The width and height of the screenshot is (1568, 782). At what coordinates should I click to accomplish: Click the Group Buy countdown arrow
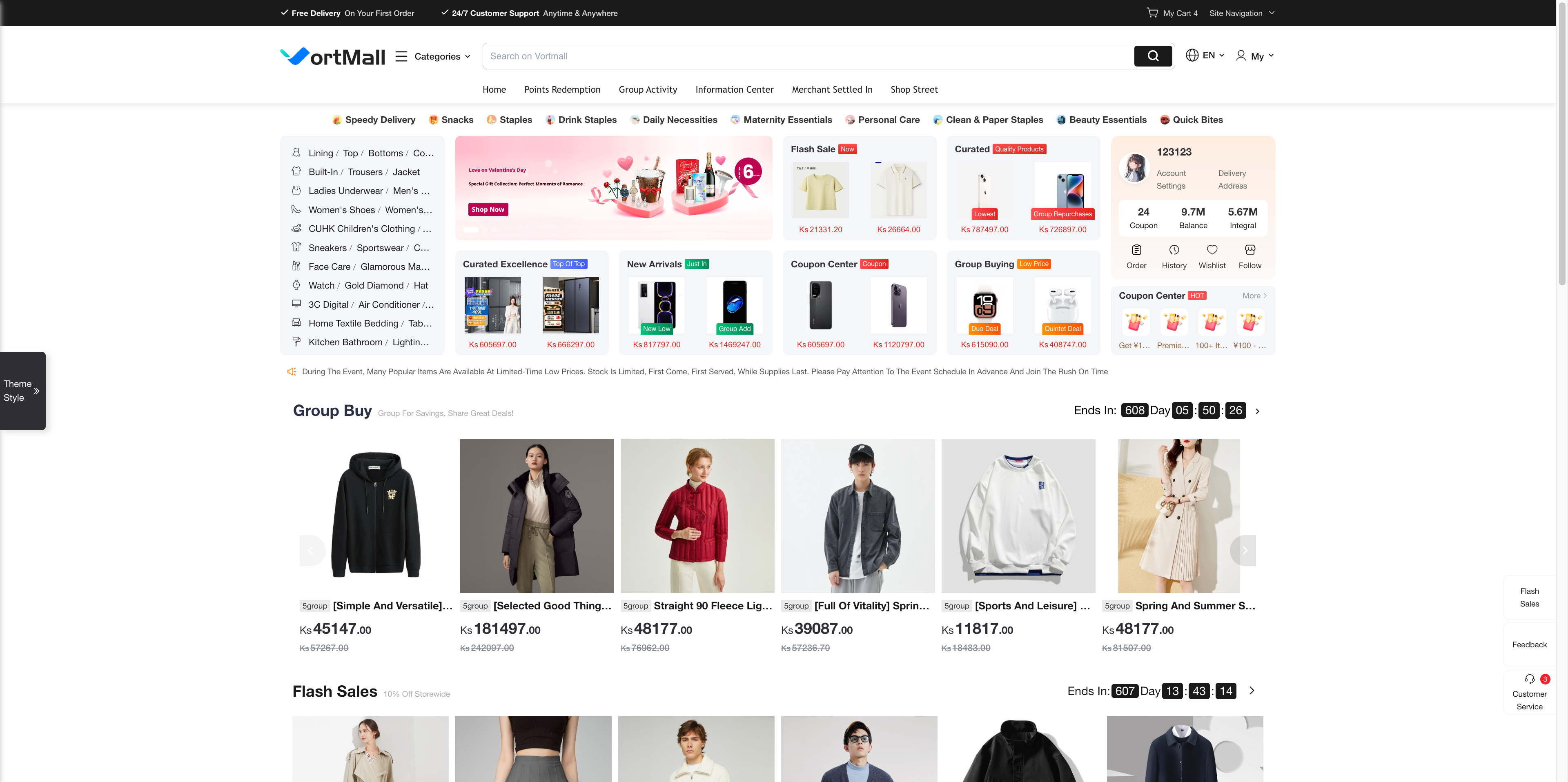[x=1258, y=411]
